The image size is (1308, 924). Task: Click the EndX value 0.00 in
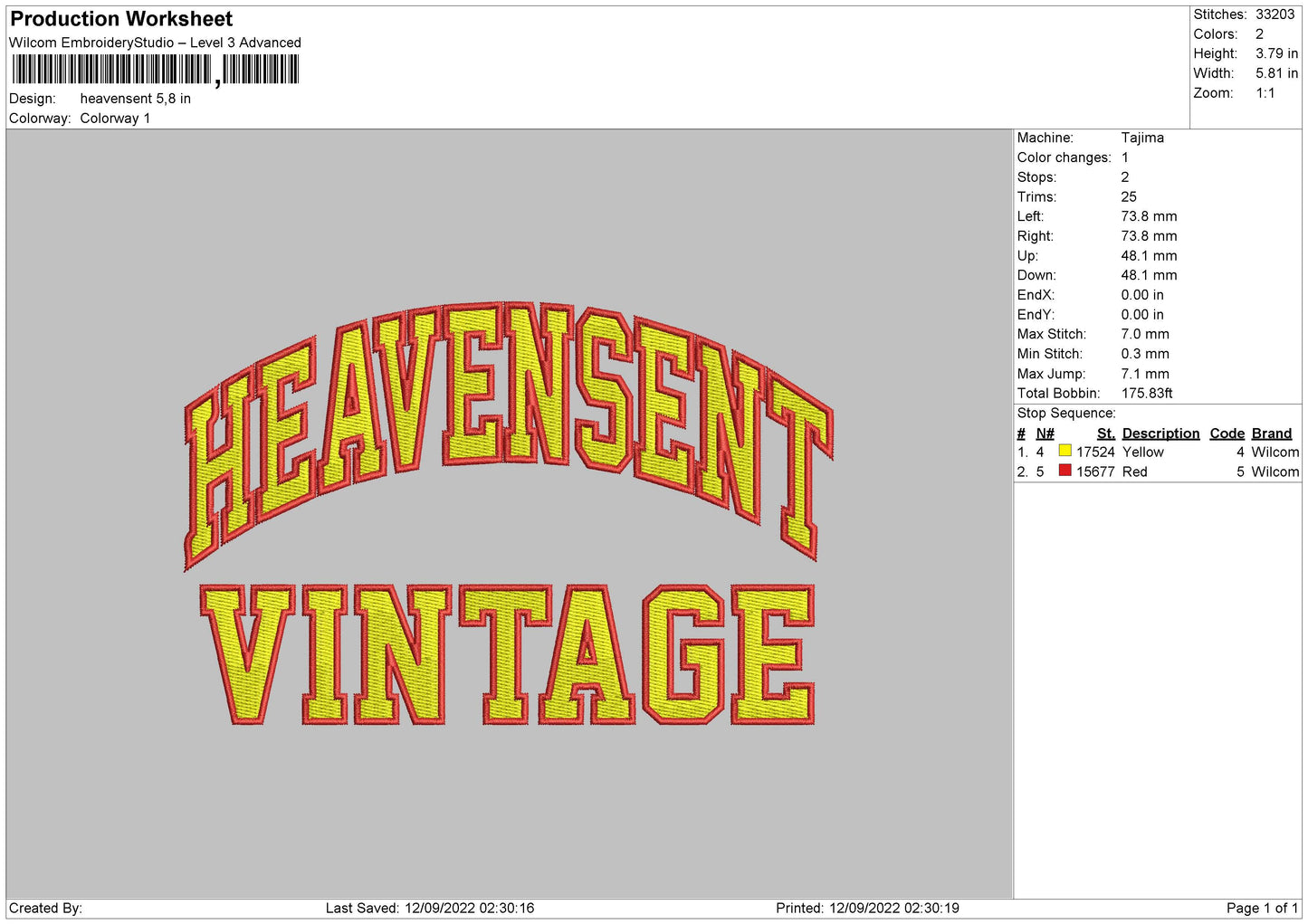(1142, 295)
